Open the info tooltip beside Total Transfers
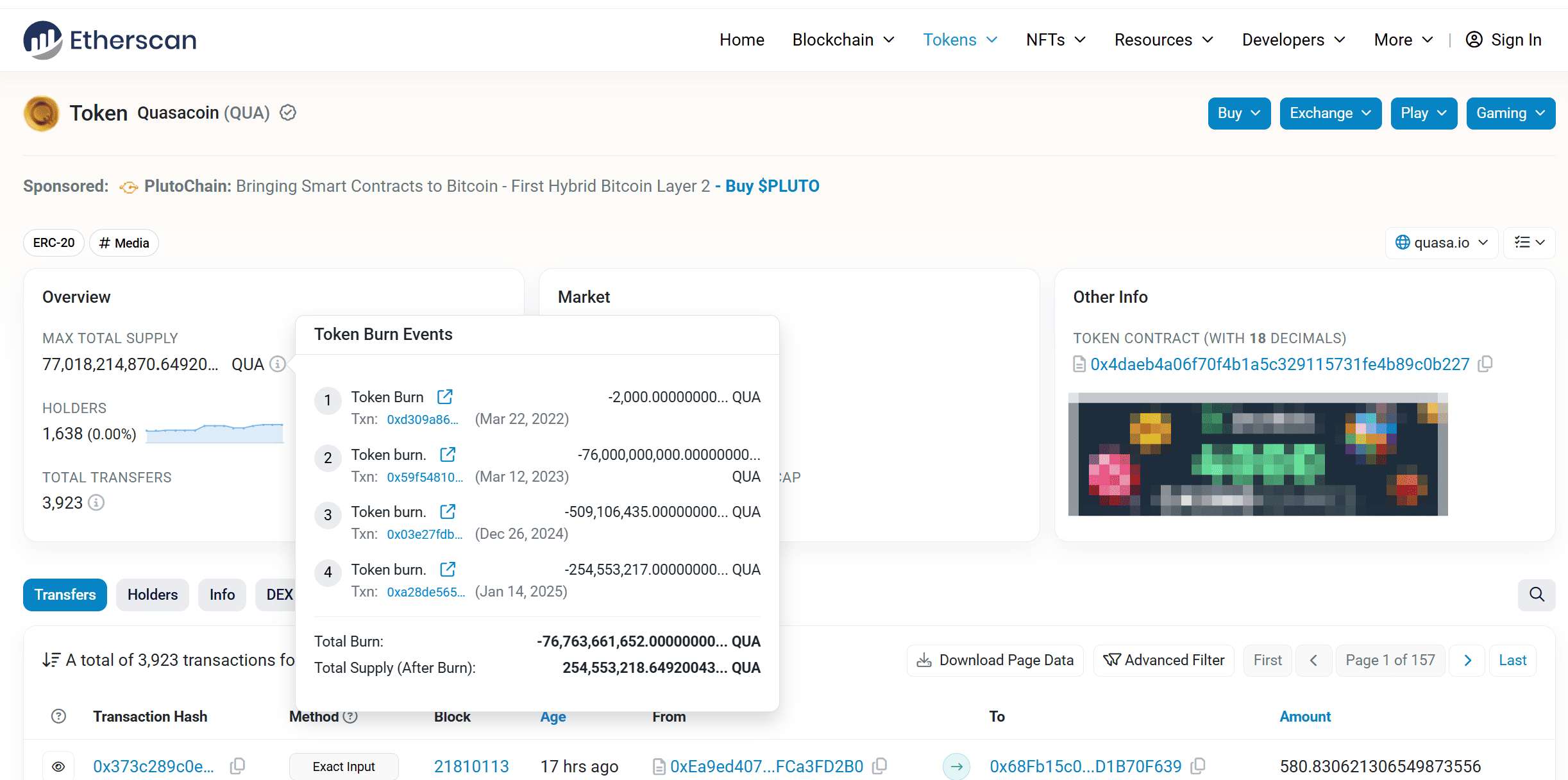This screenshot has height=780, width=1568. click(x=97, y=502)
